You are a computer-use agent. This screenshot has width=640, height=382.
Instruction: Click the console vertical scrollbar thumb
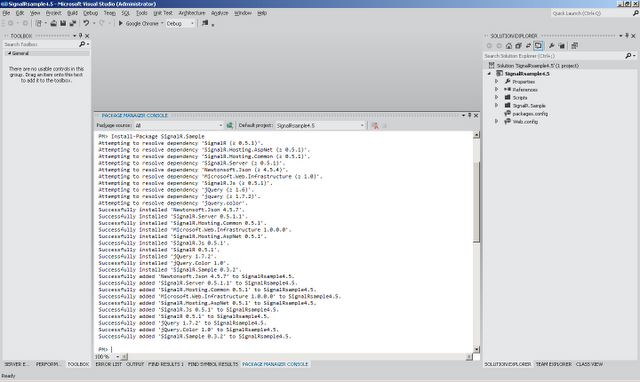pos(476,202)
